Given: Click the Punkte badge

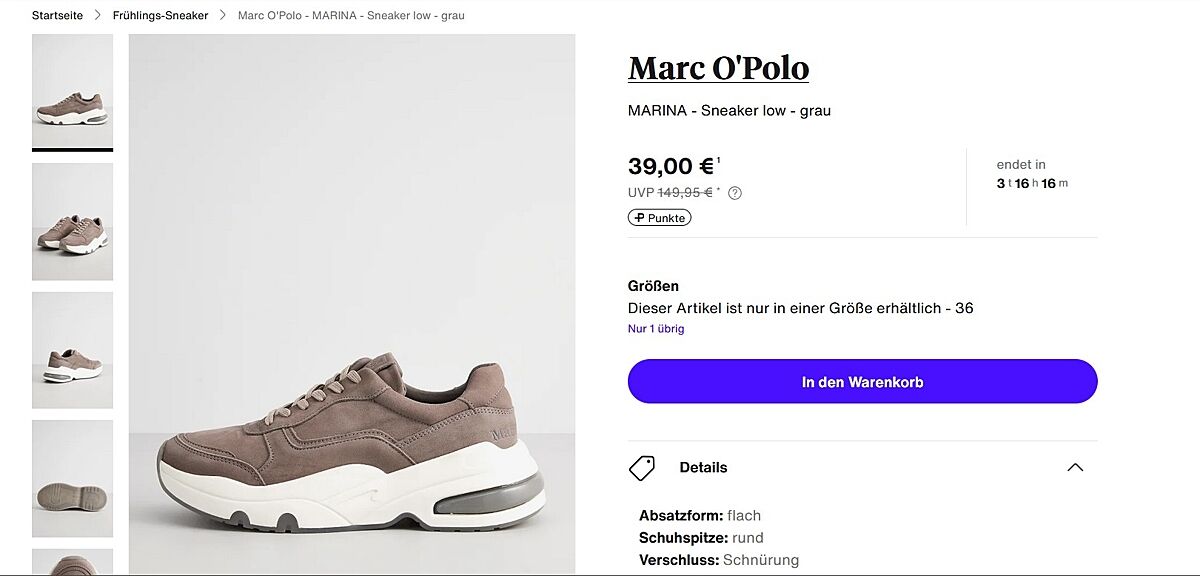Looking at the screenshot, I should (659, 218).
